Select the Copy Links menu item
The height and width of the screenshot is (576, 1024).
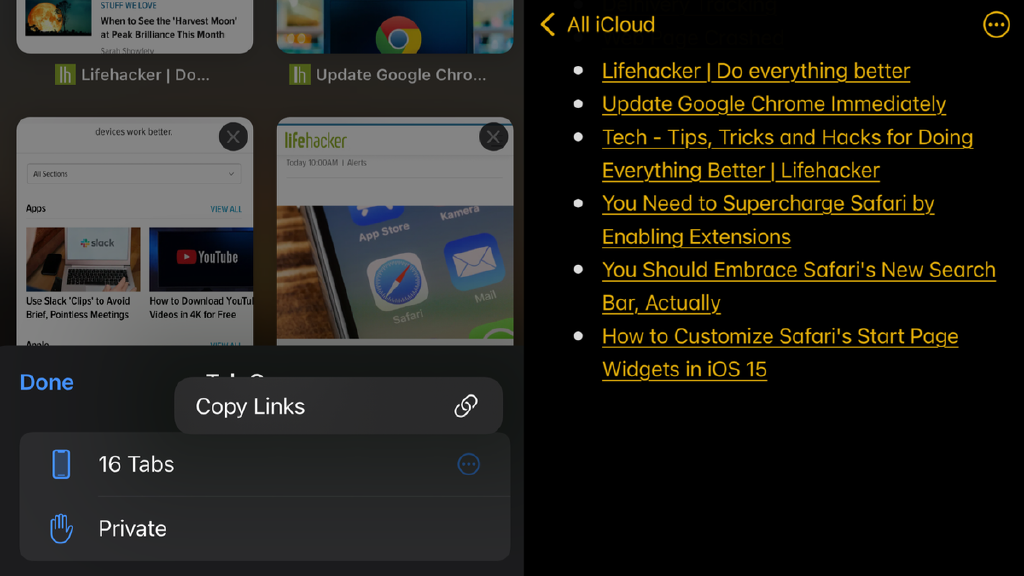[x=338, y=406]
